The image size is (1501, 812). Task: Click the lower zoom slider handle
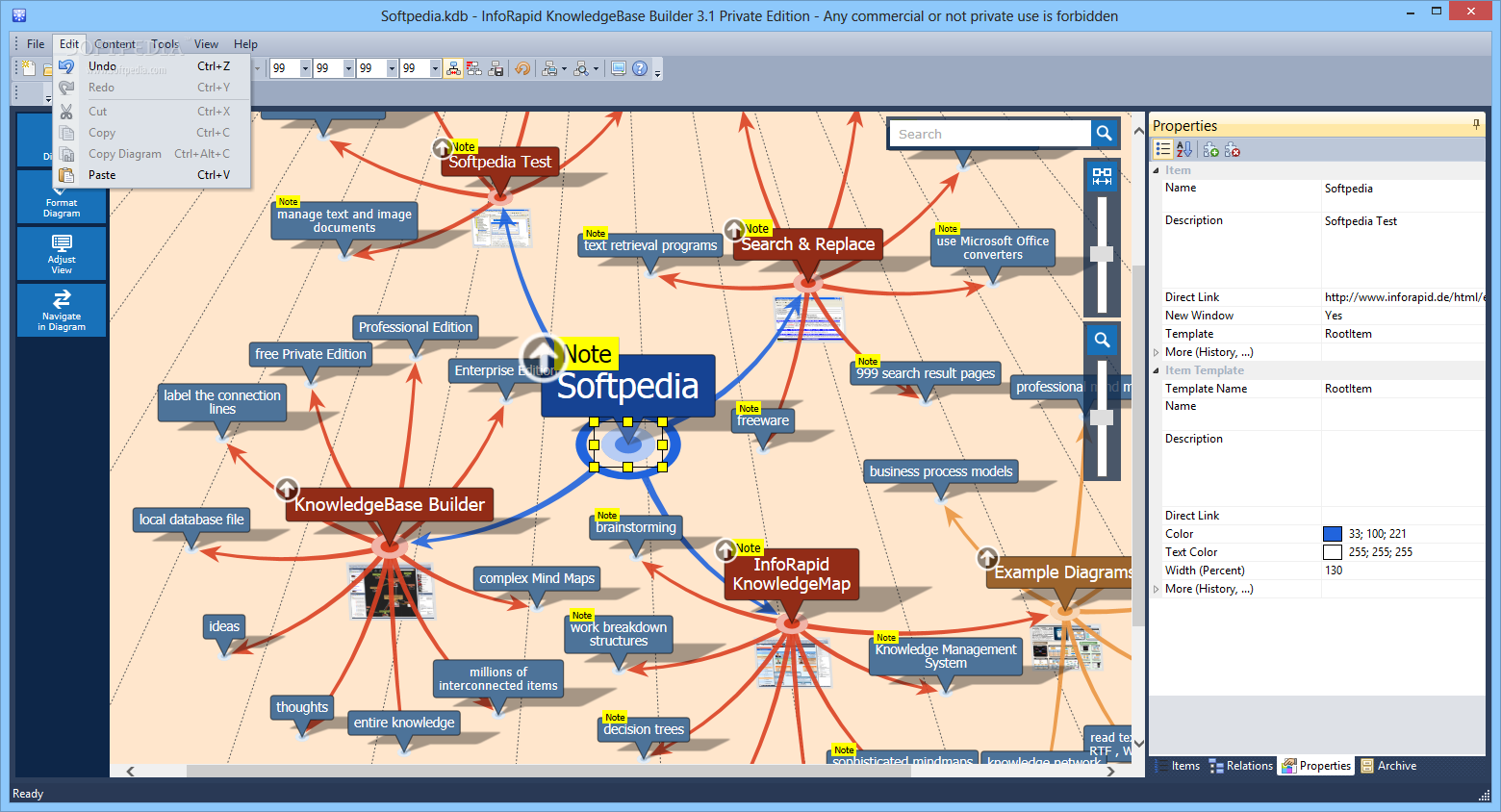pyautogui.click(x=1102, y=418)
